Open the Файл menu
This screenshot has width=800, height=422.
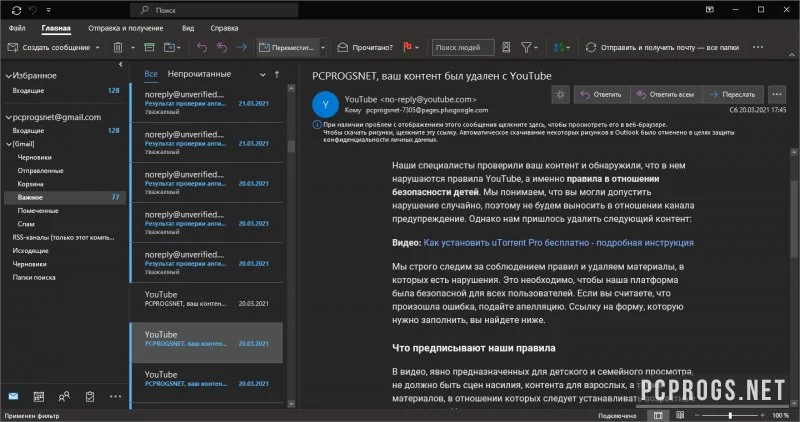tap(17, 28)
